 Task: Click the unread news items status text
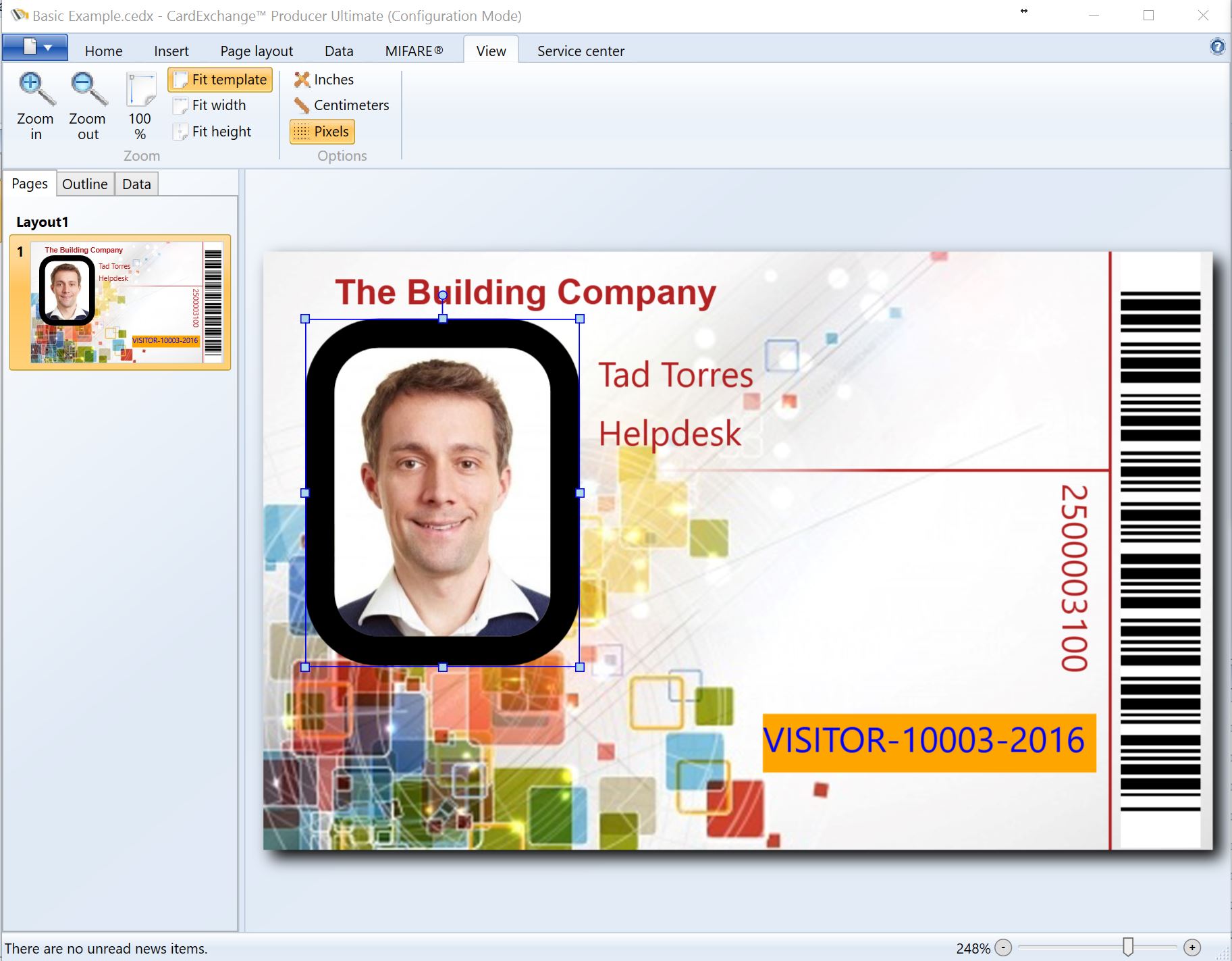click(x=106, y=948)
